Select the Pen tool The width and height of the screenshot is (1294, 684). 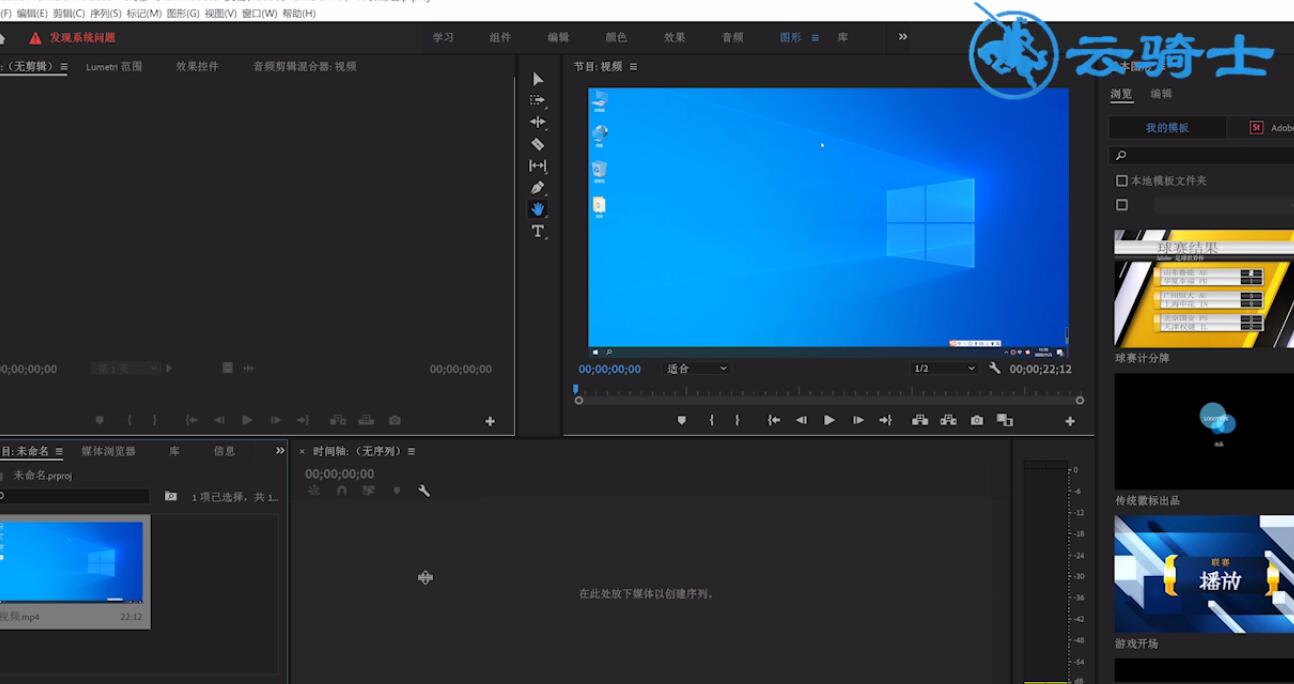click(538, 187)
